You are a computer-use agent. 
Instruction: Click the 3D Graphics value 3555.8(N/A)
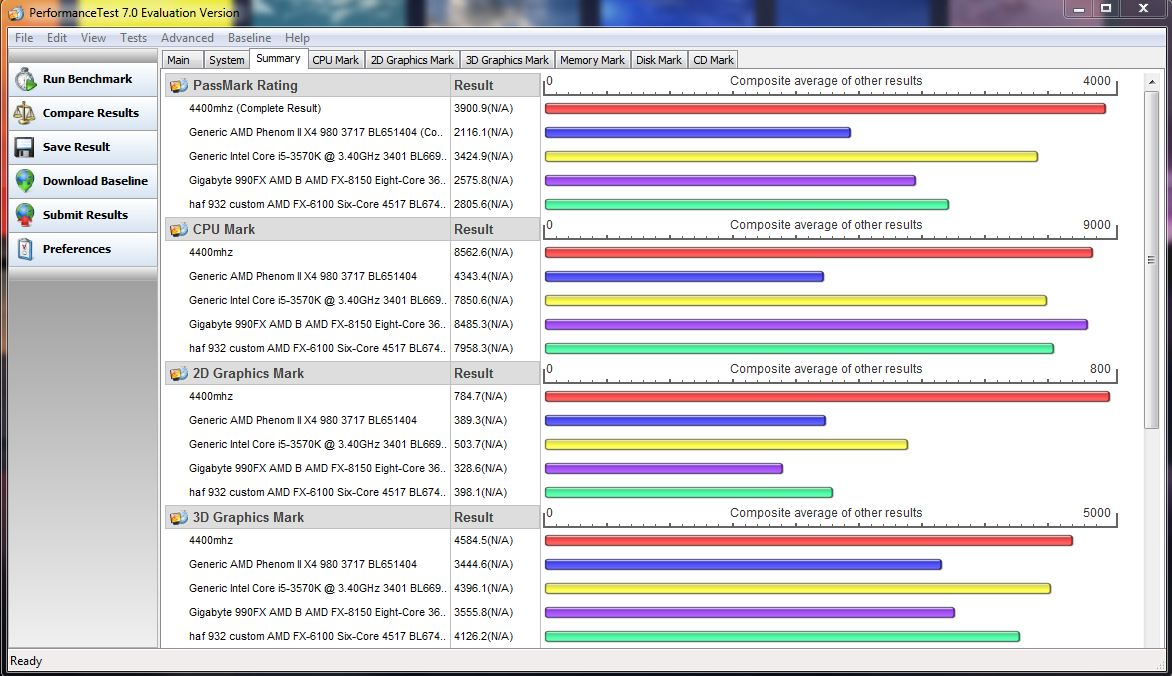pos(483,612)
